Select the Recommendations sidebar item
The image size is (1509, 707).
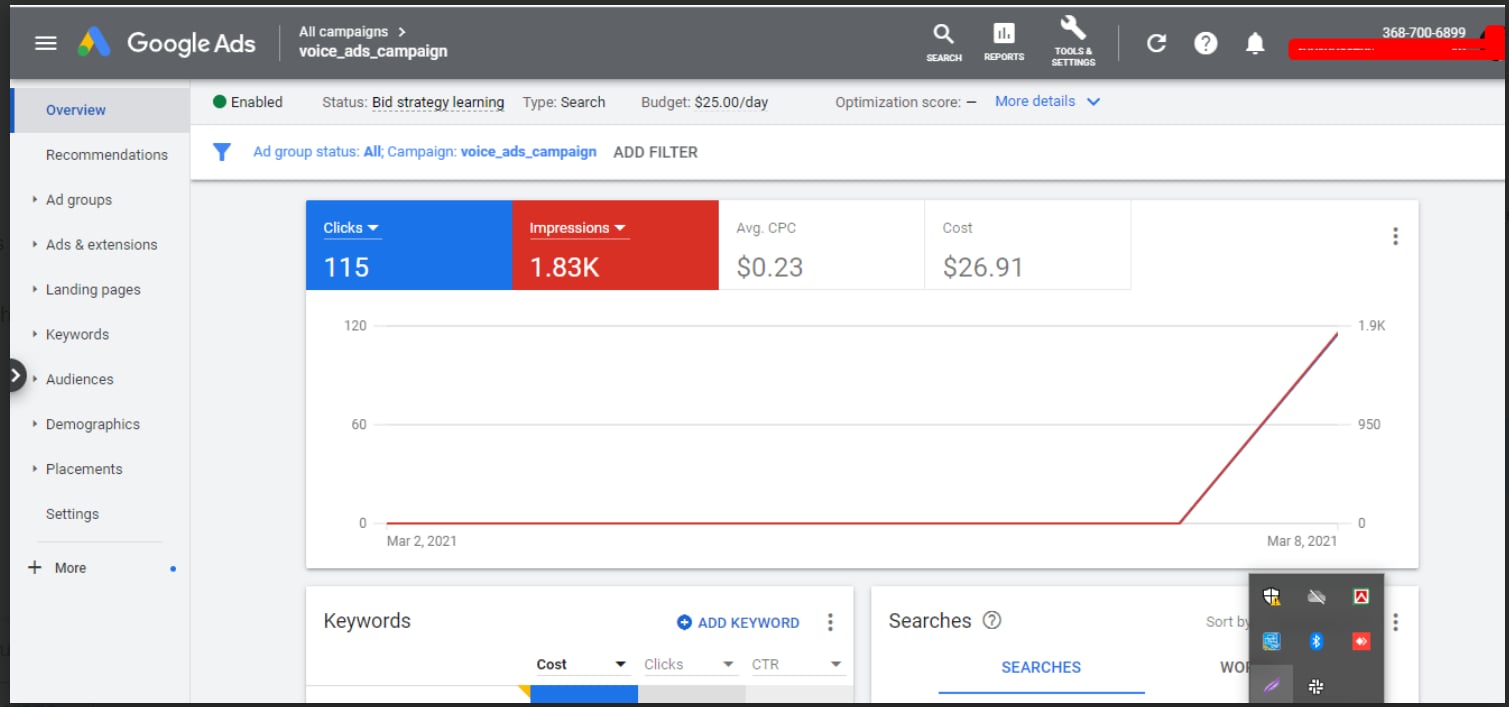(x=106, y=155)
